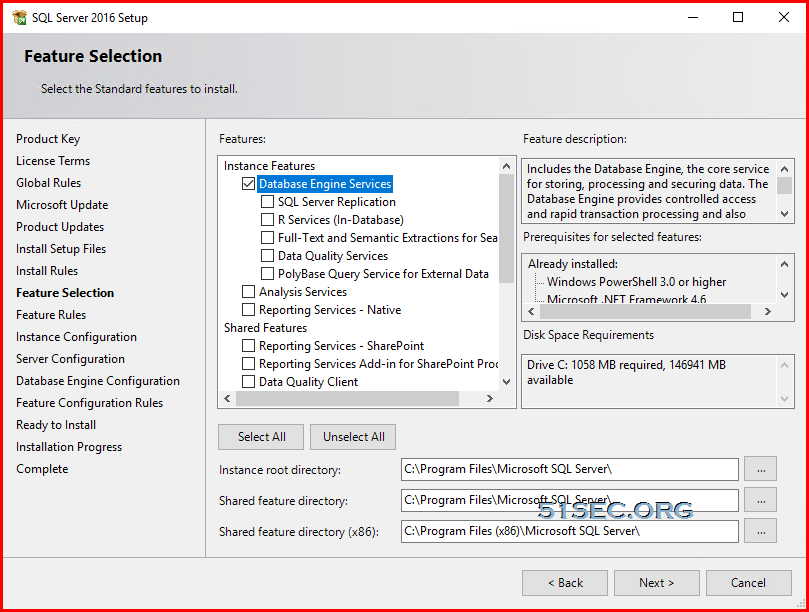Click Installation Progress step
The width and height of the screenshot is (809, 612).
pos(69,447)
